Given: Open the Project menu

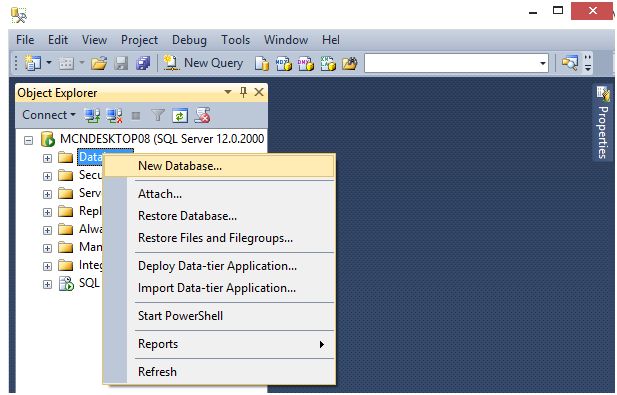Looking at the screenshot, I should pos(139,40).
